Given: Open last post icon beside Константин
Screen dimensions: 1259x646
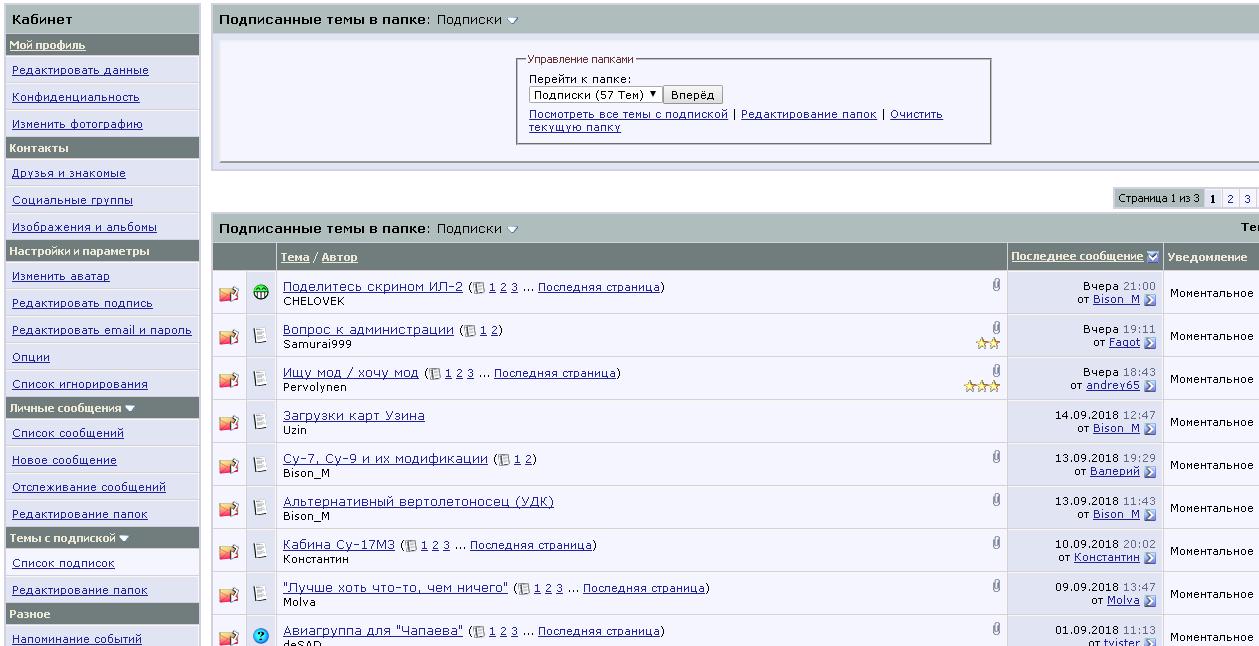Looking at the screenshot, I should (1150, 558).
